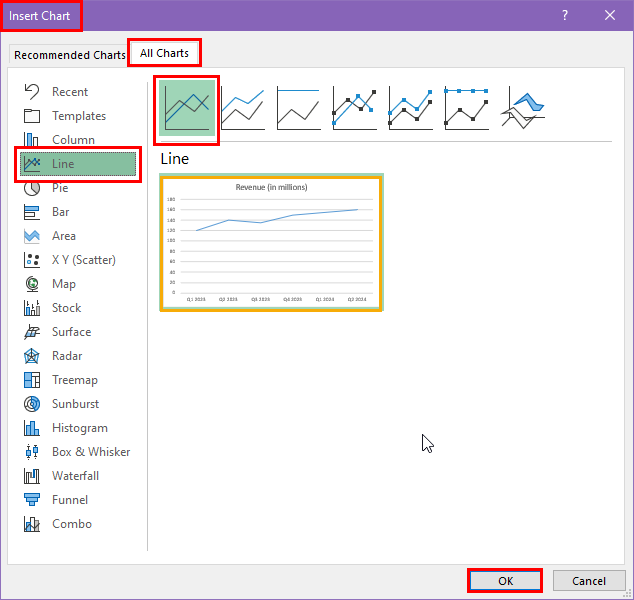Click the Box & Whisker category icon
This screenshot has height=600, width=634.
(x=32, y=452)
